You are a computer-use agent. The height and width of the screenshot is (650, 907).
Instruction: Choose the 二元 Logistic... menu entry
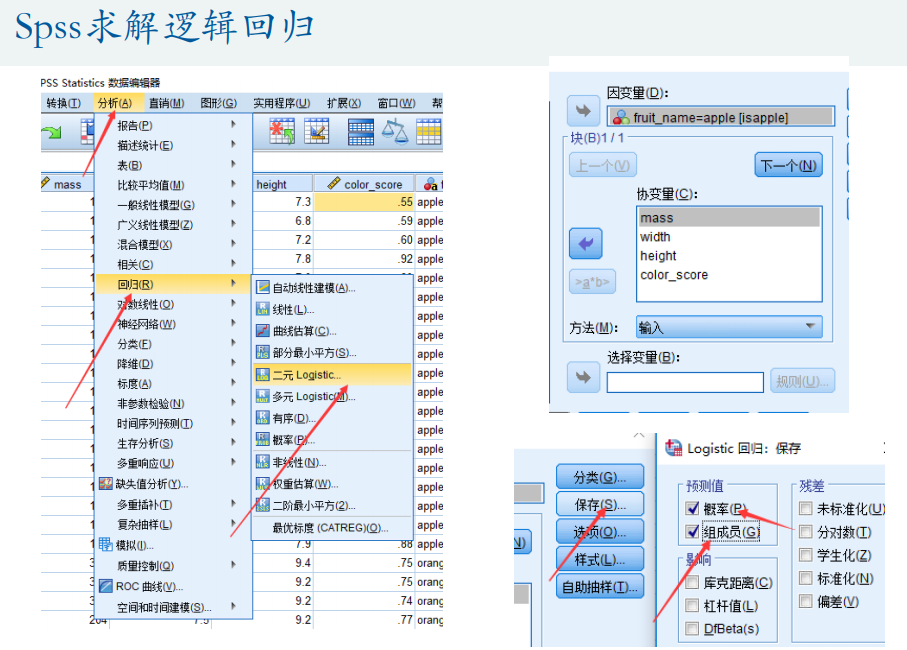click(332, 375)
